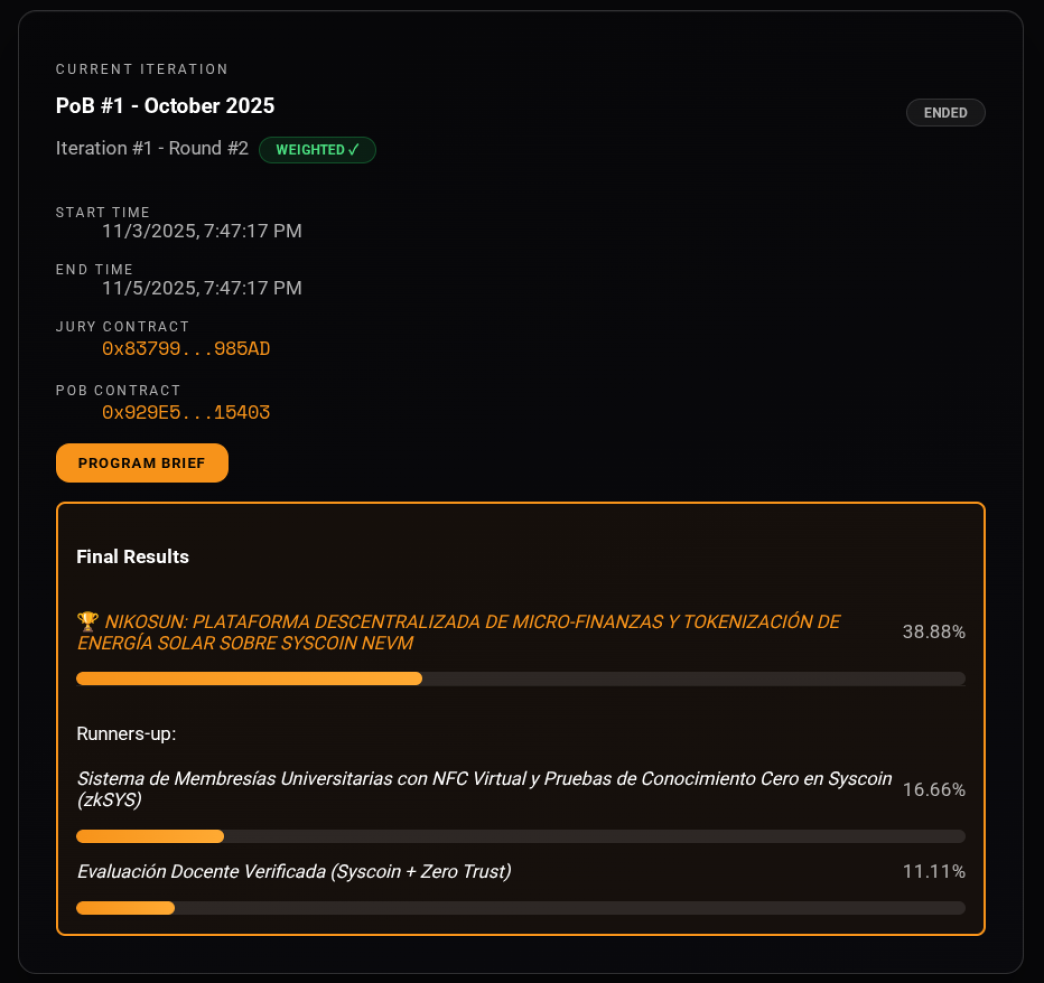Screen dimensions: 1044x983
Task: Select the zkSYS university memberships project
Action: (484, 789)
